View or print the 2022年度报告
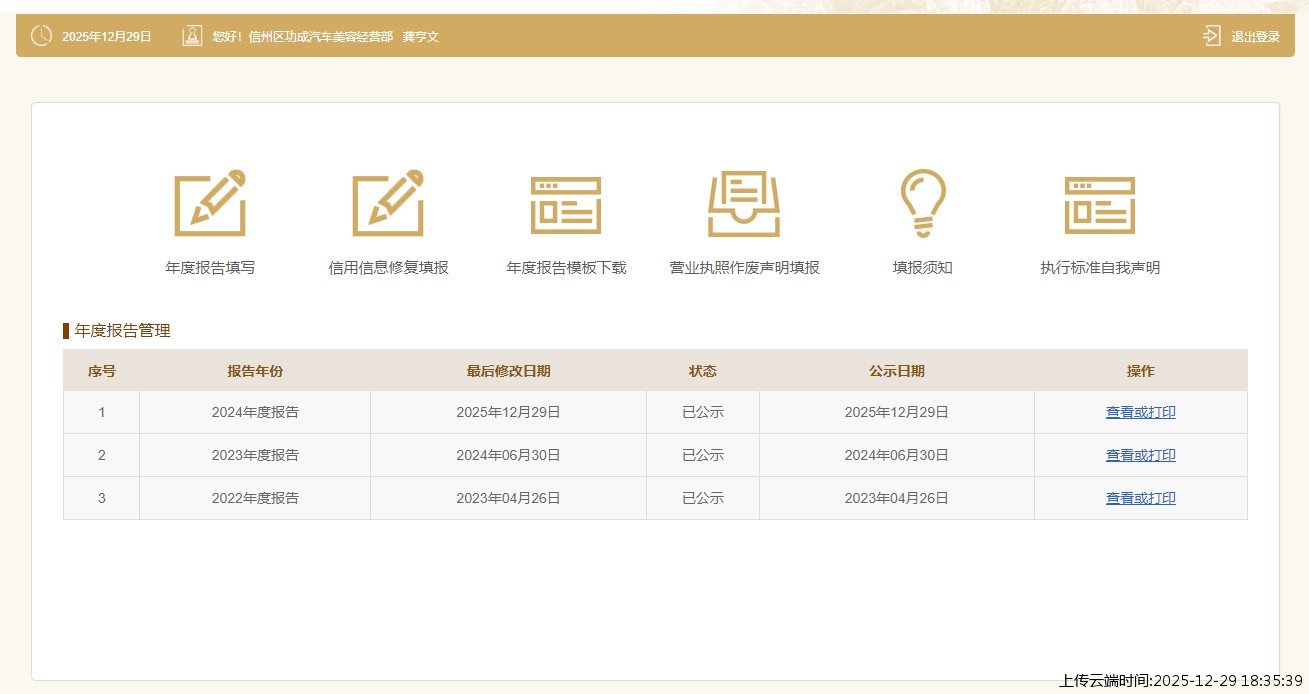 (x=1140, y=498)
